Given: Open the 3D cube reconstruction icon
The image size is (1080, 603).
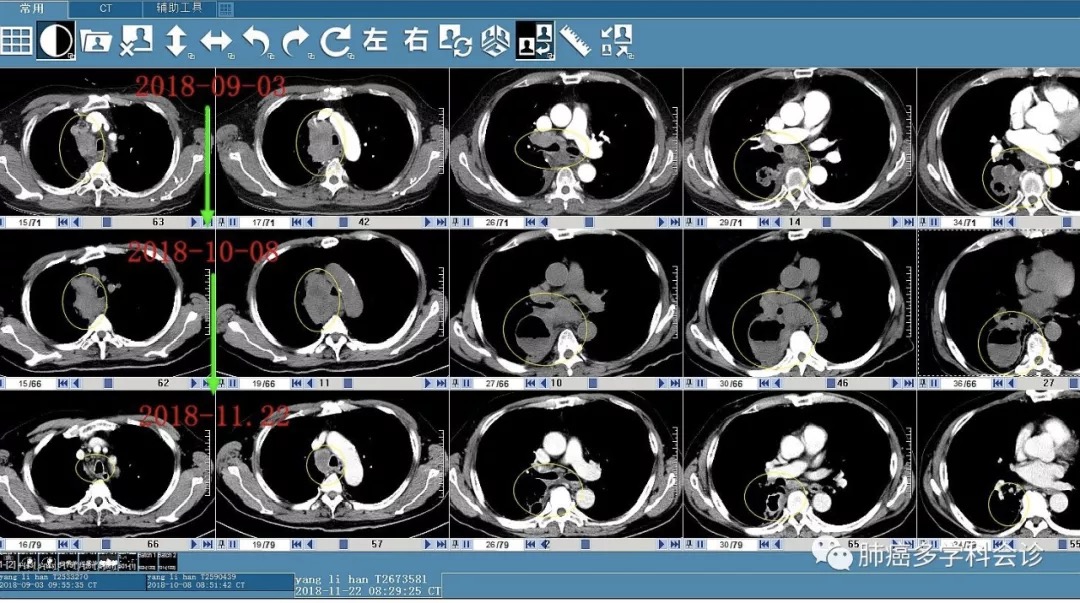Looking at the screenshot, I should 495,41.
